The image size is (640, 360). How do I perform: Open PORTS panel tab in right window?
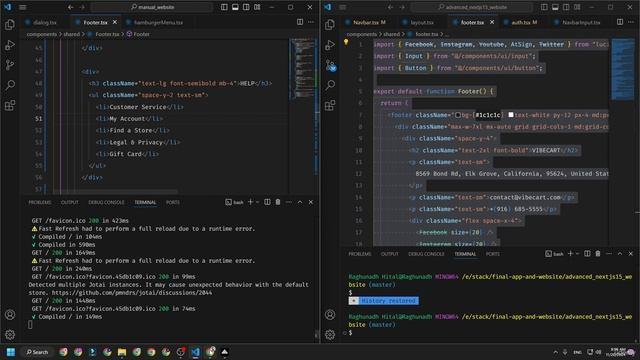click(493, 254)
